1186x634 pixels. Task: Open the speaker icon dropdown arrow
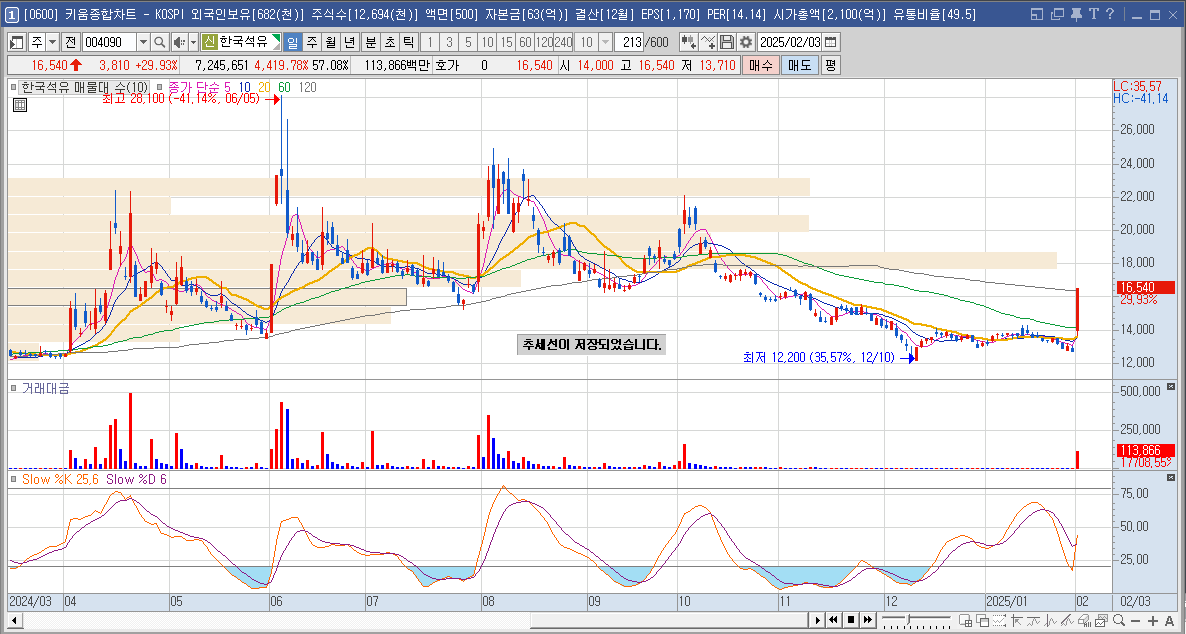194,42
